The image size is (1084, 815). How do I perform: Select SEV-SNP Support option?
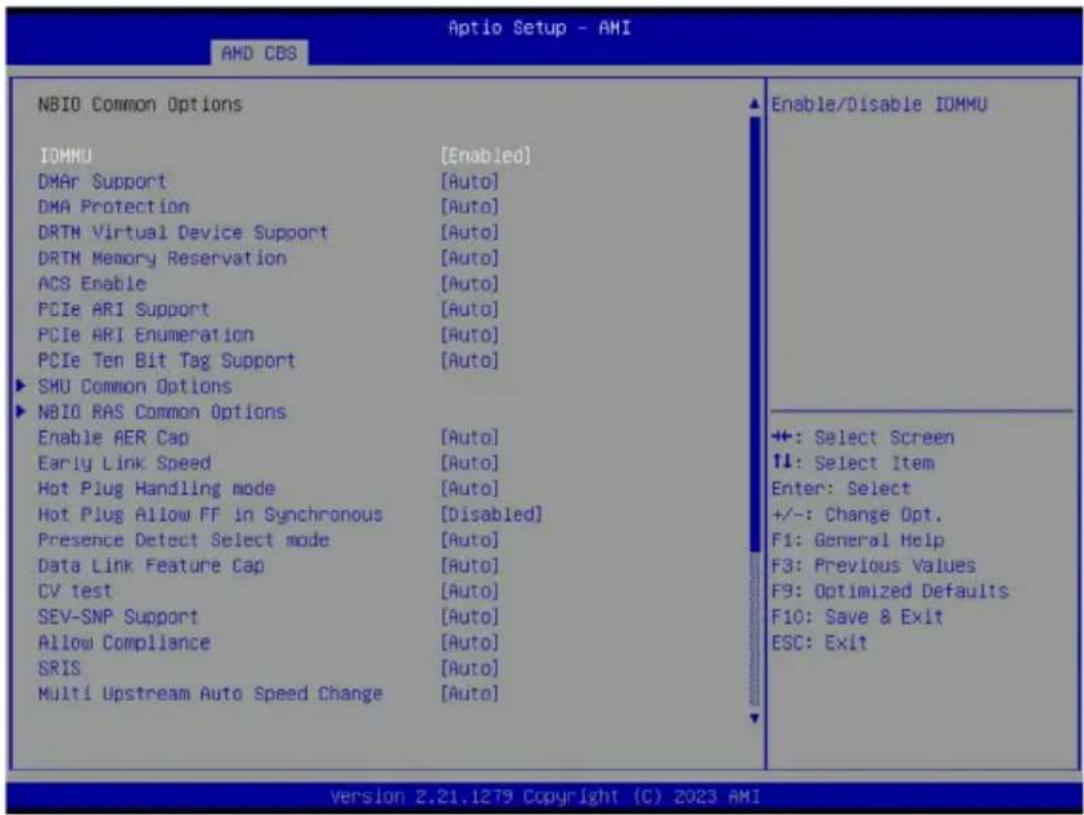pyautogui.click(x=118, y=616)
